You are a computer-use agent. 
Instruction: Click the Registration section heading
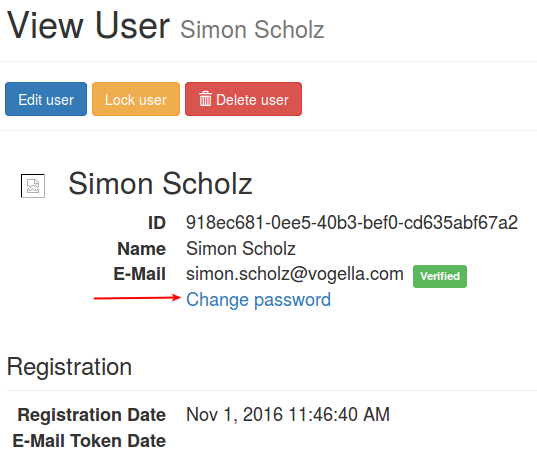pos(69,367)
